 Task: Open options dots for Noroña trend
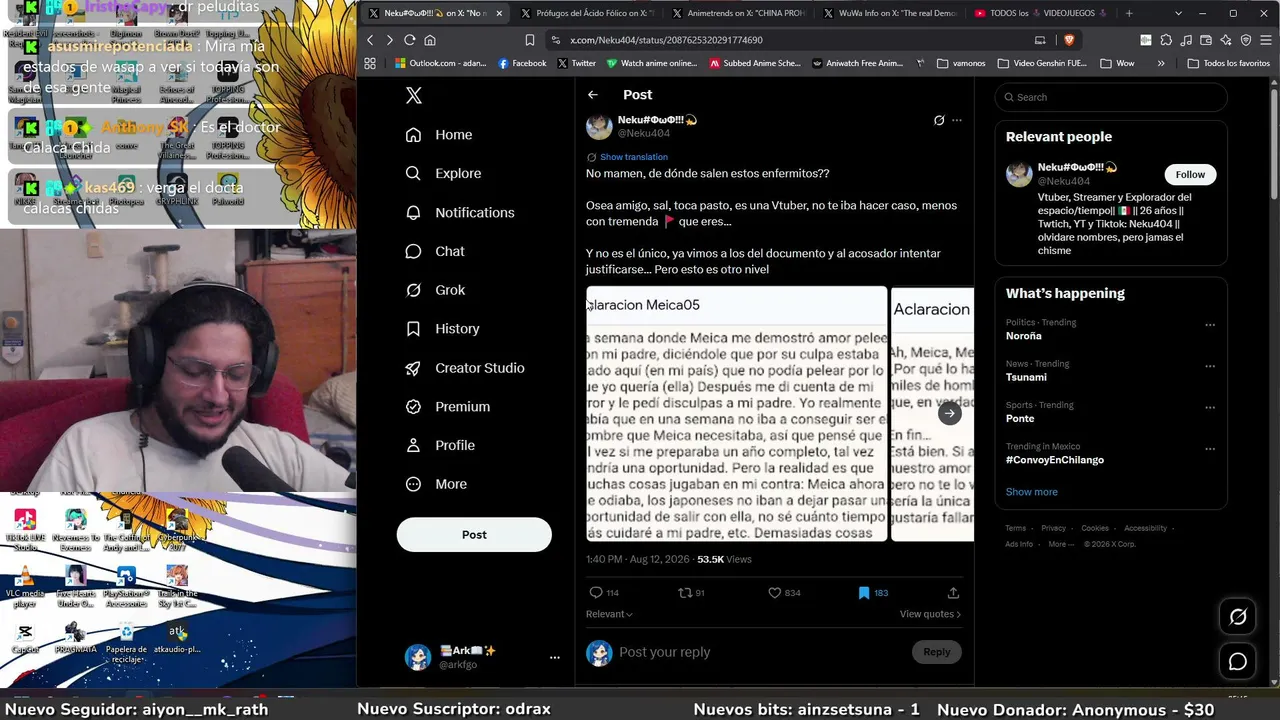click(x=1210, y=325)
